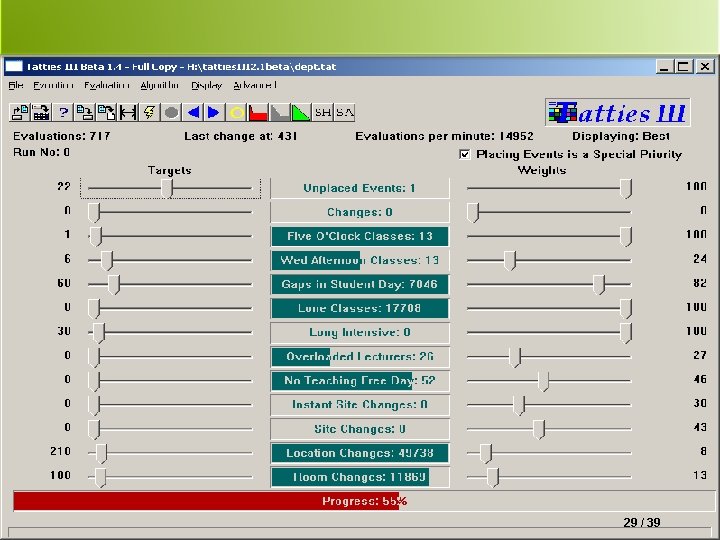Image resolution: width=720 pixels, height=540 pixels.
Task: Open the Display menu
Action: (x=207, y=85)
